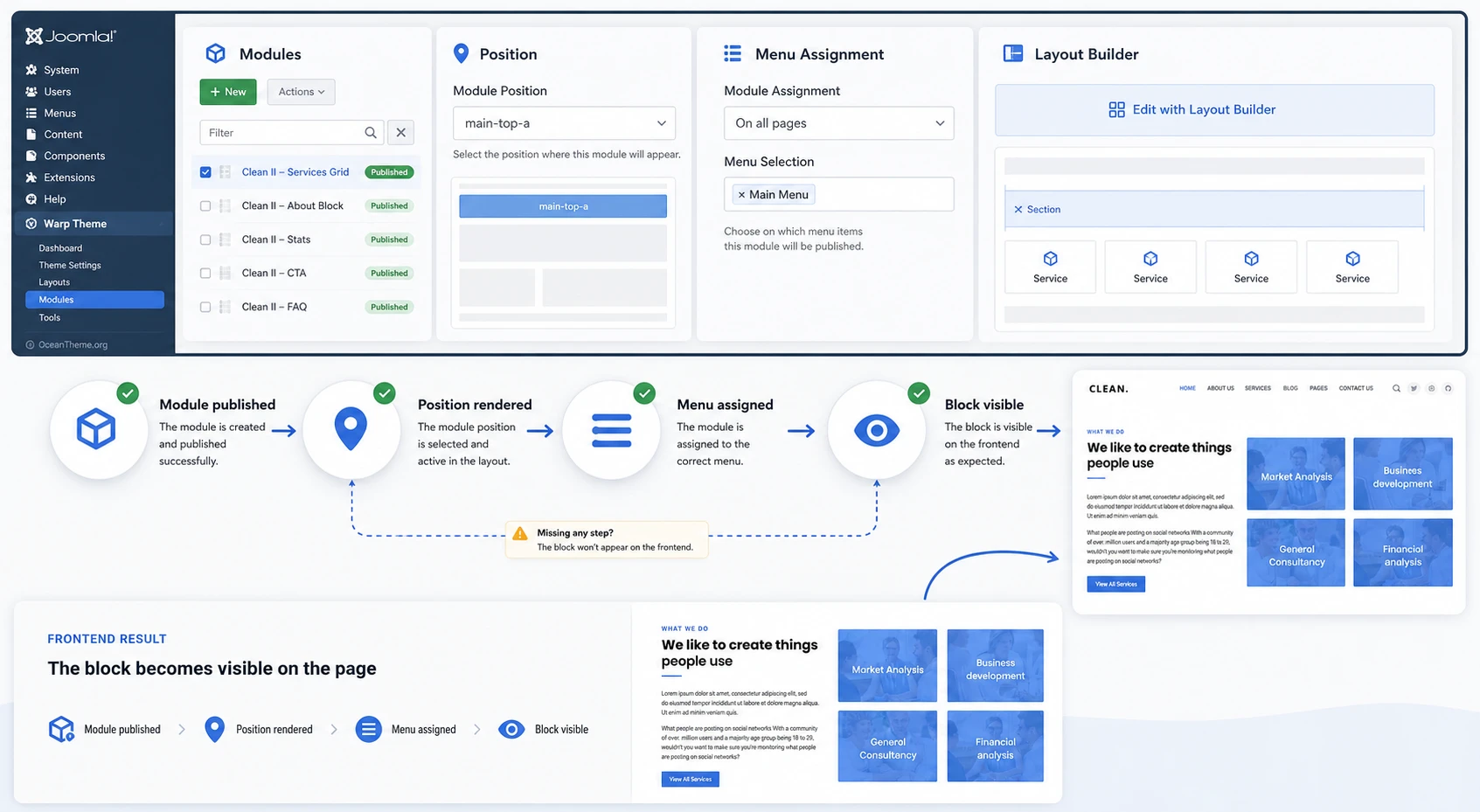The image size is (1480, 812).
Task: Click the Block visible eye circle icon
Action: (876, 429)
